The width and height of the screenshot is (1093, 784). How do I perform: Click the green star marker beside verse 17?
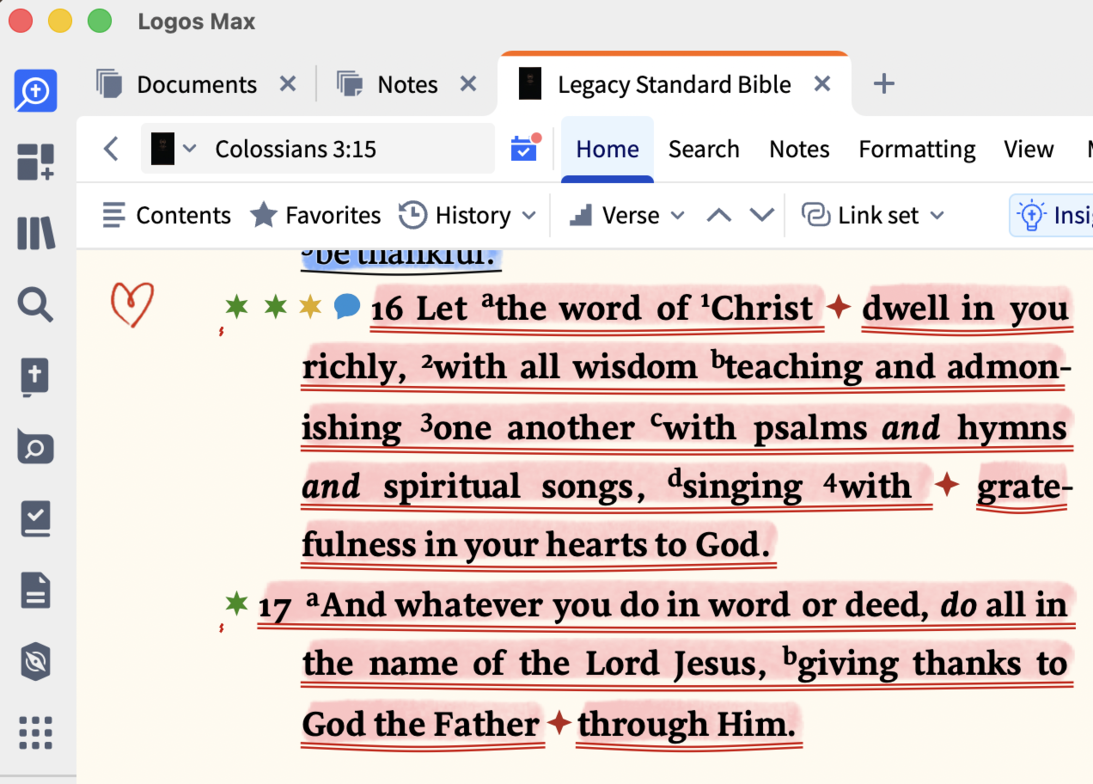point(236,603)
